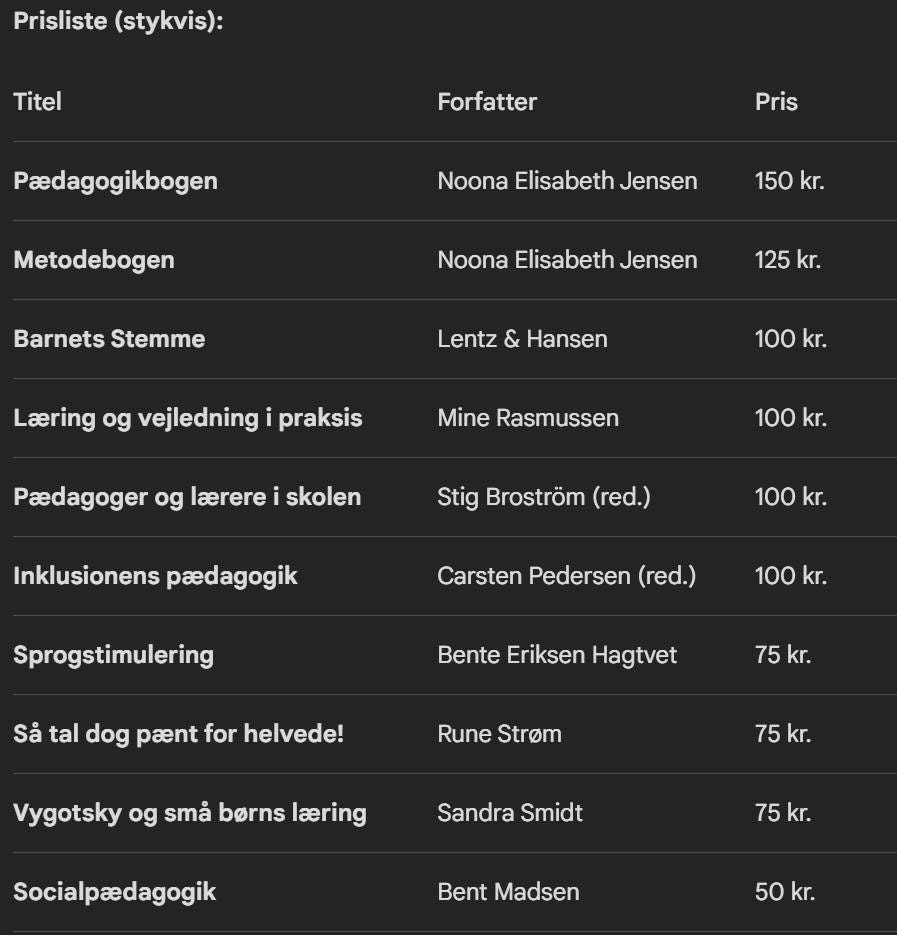
Task: Select the "Sprogstimulering" title cell
Action: coord(113,655)
